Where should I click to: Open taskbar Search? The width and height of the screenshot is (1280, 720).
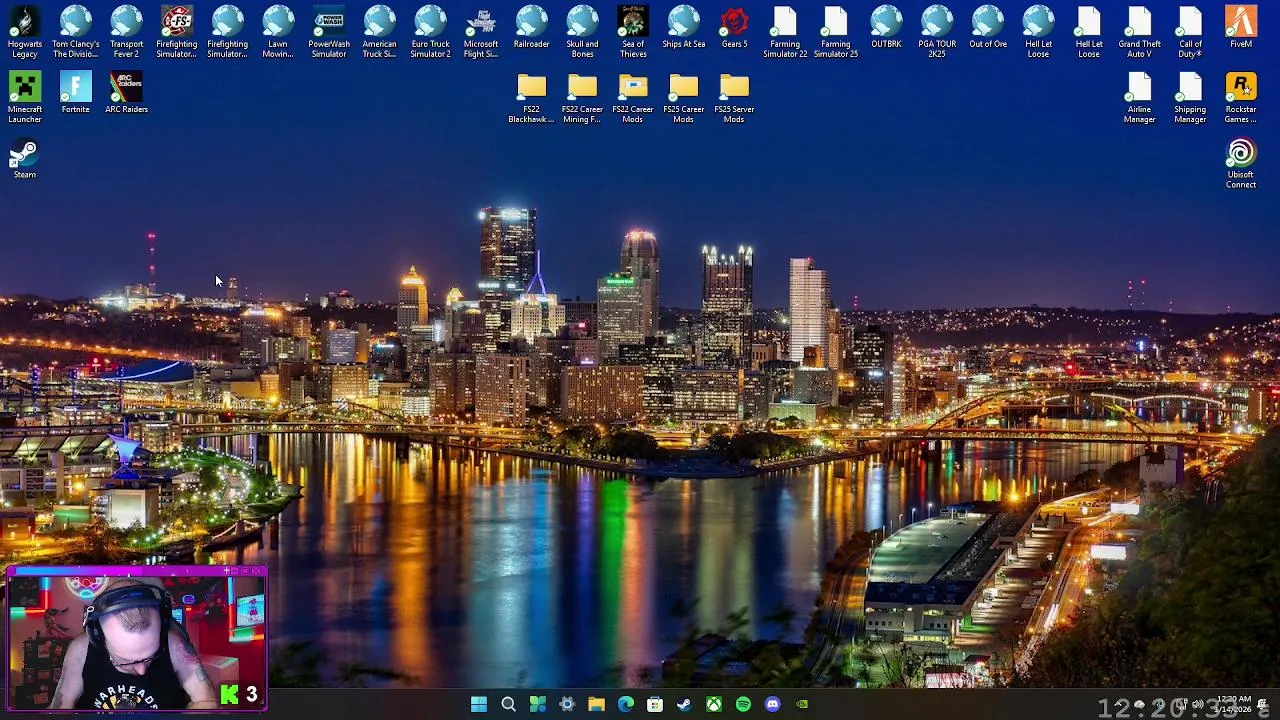[508, 705]
